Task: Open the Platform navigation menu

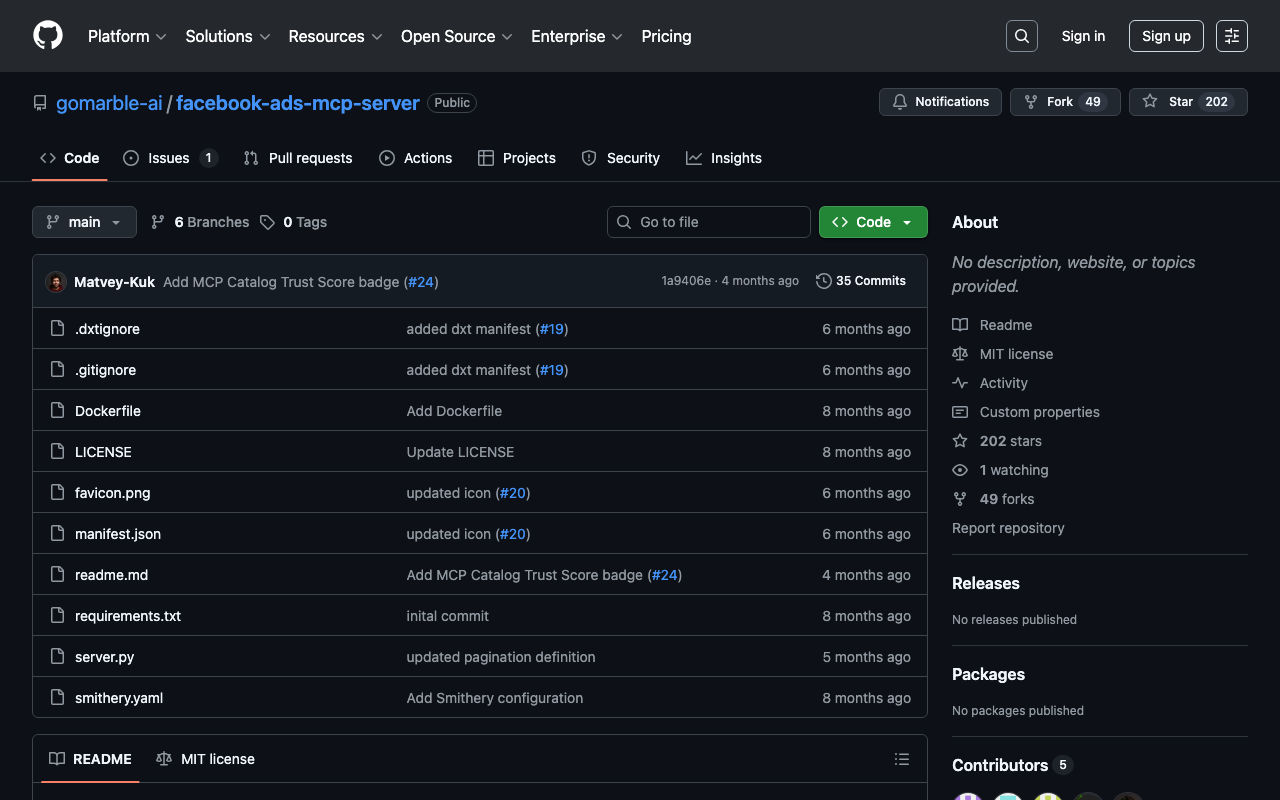Action: coord(127,36)
